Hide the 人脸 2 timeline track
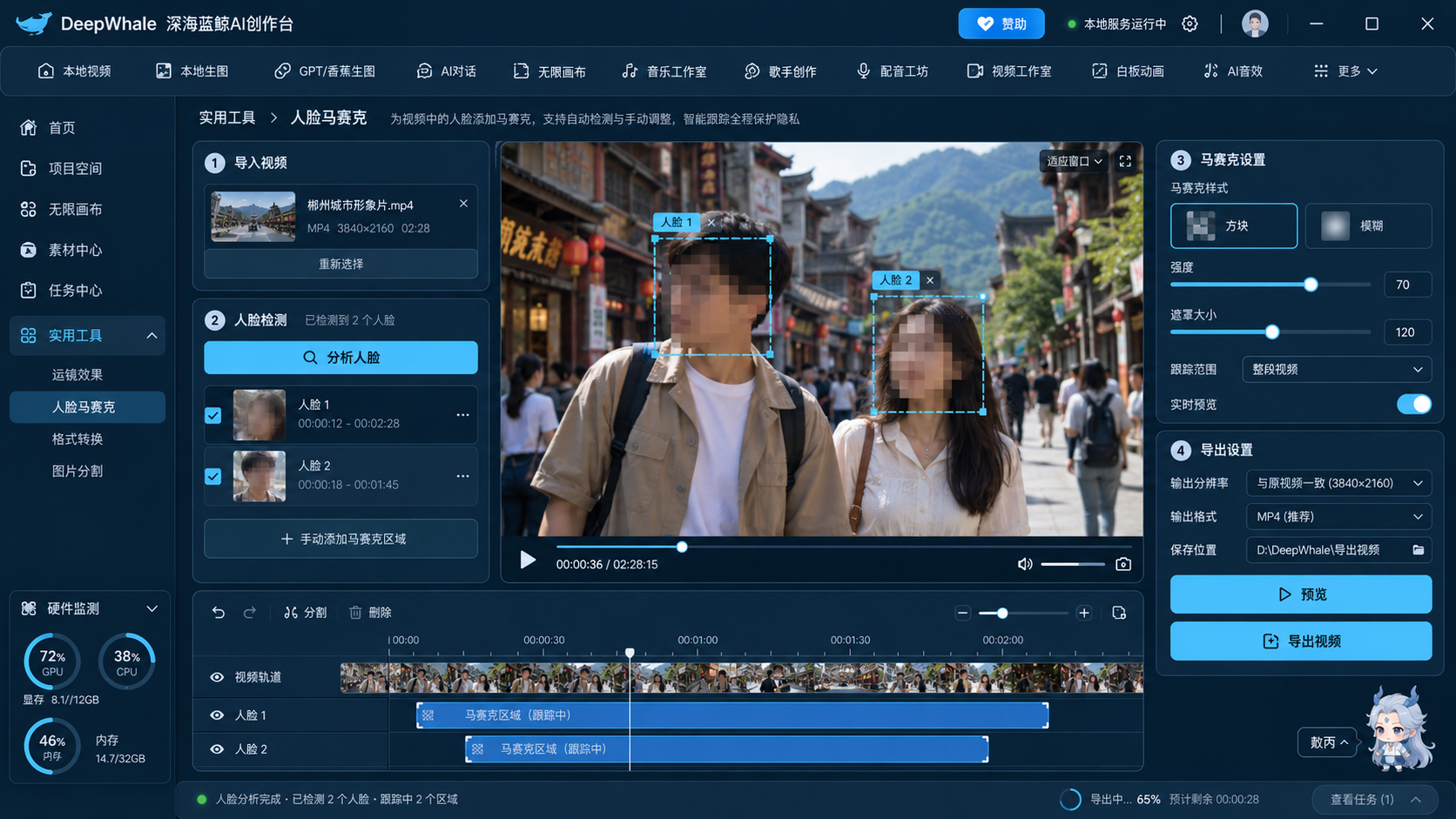Image resolution: width=1456 pixels, height=819 pixels. point(217,749)
